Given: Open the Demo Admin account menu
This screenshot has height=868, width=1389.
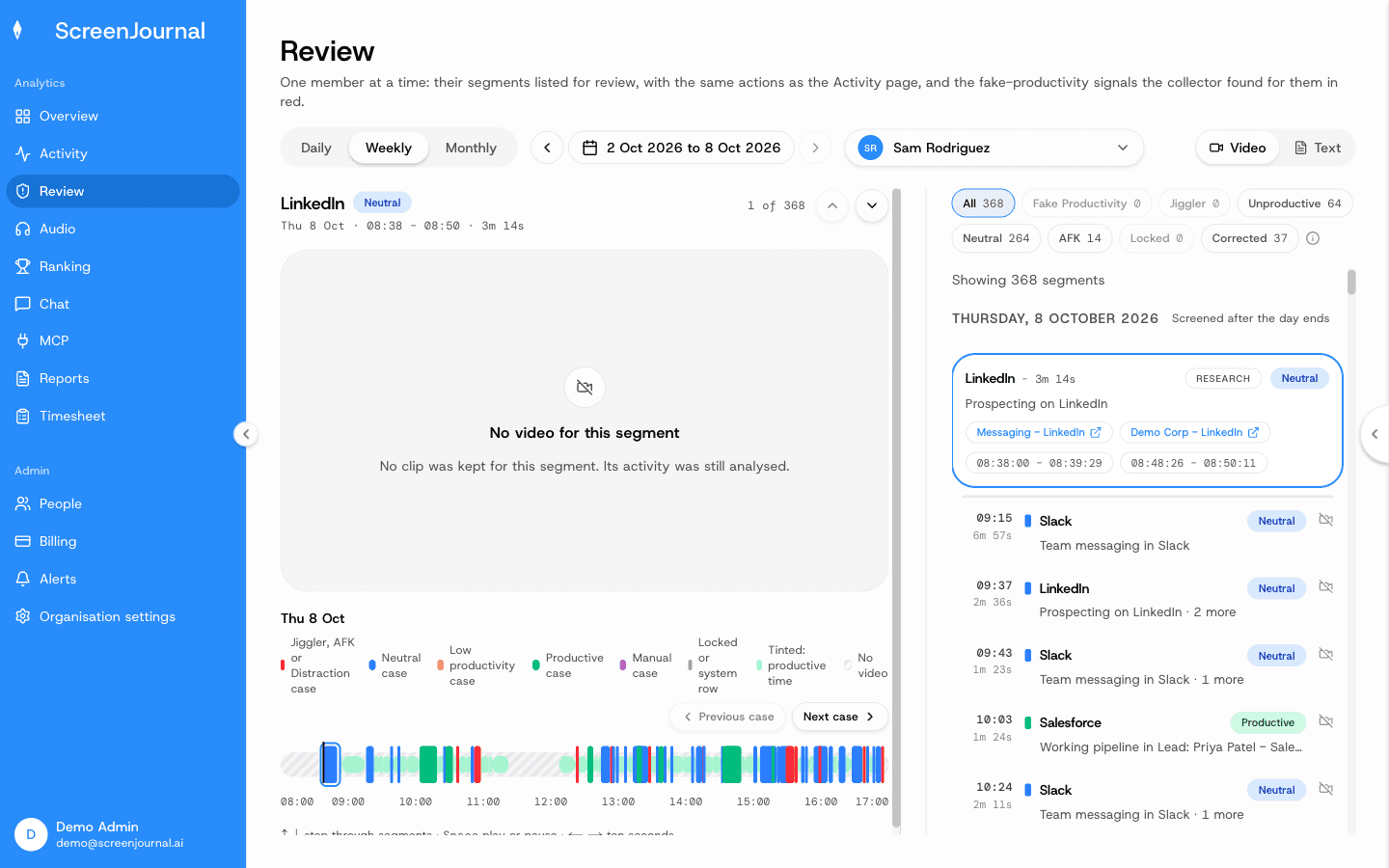Looking at the screenshot, I should point(123,834).
